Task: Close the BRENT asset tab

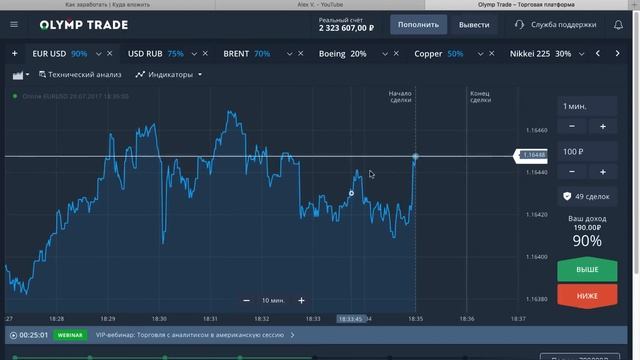Action: point(300,53)
